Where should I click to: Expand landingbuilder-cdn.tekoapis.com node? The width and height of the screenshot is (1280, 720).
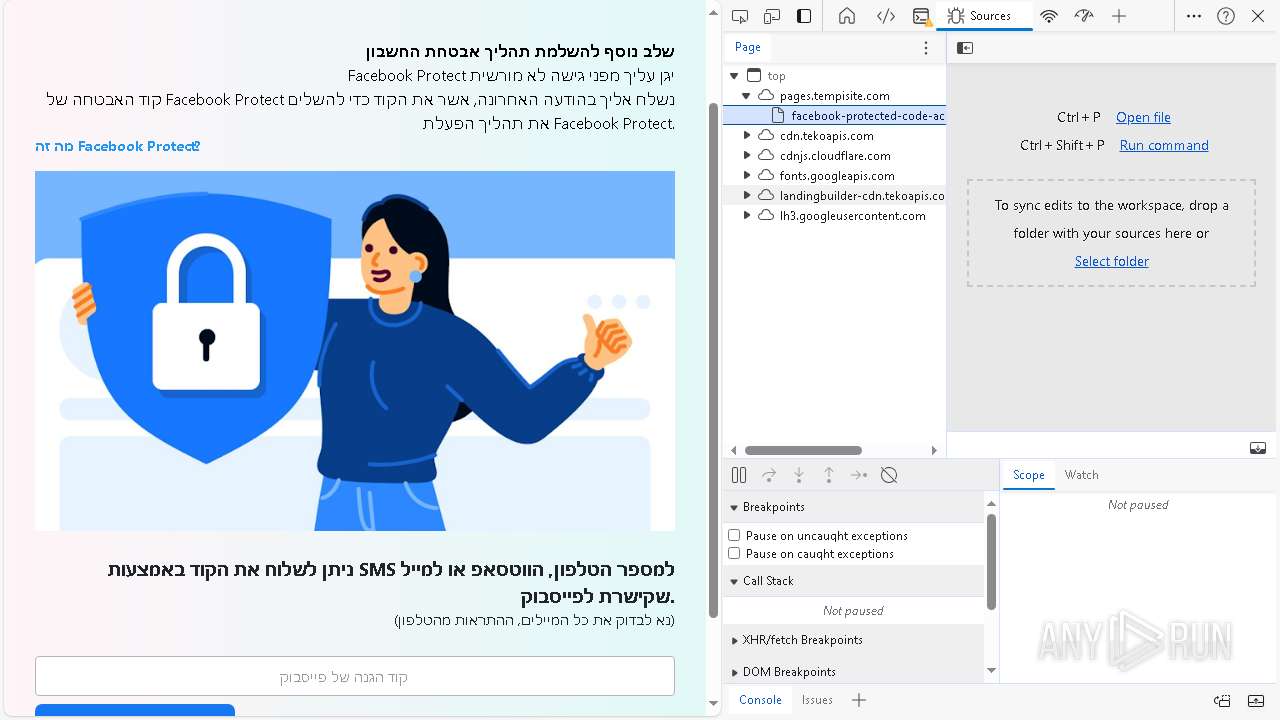[x=746, y=196]
